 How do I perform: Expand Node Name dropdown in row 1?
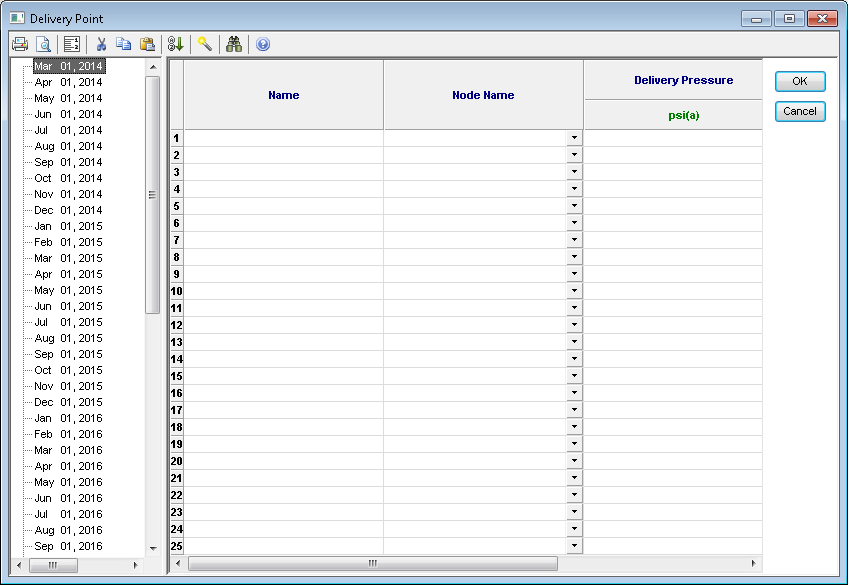(x=574, y=138)
